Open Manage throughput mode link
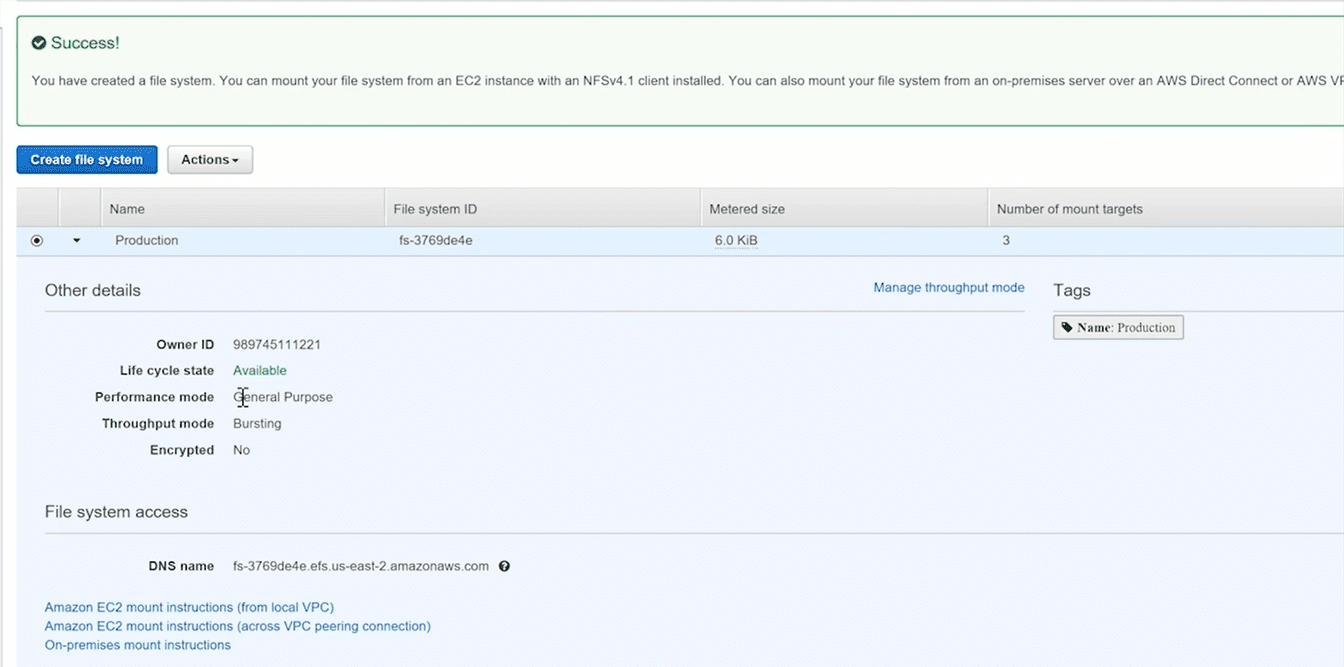 (x=948, y=288)
